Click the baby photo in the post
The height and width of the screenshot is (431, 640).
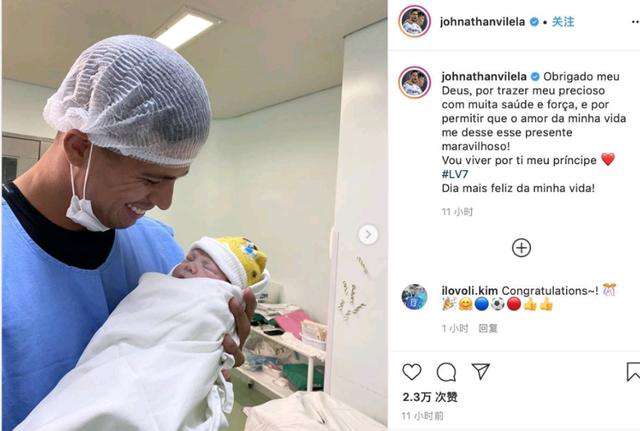(194, 216)
